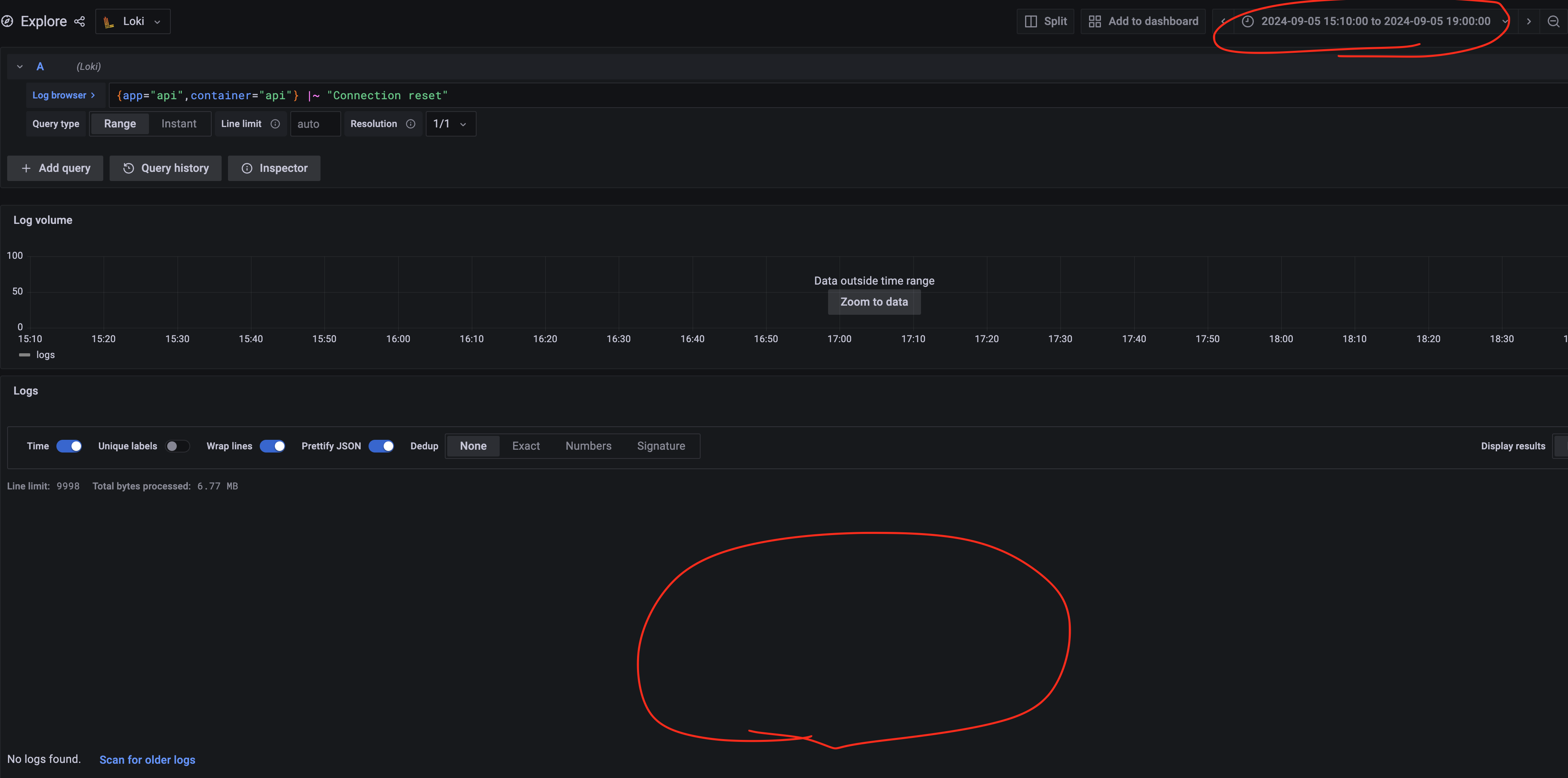This screenshot has width=1568, height=778.
Task: Collapse query row A with chevron
Action: (20, 66)
